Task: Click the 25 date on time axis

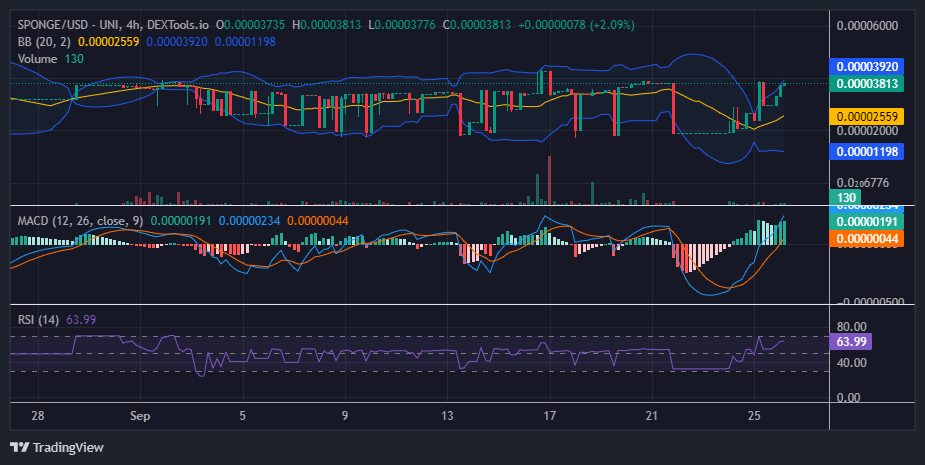Action: click(754, 415)
